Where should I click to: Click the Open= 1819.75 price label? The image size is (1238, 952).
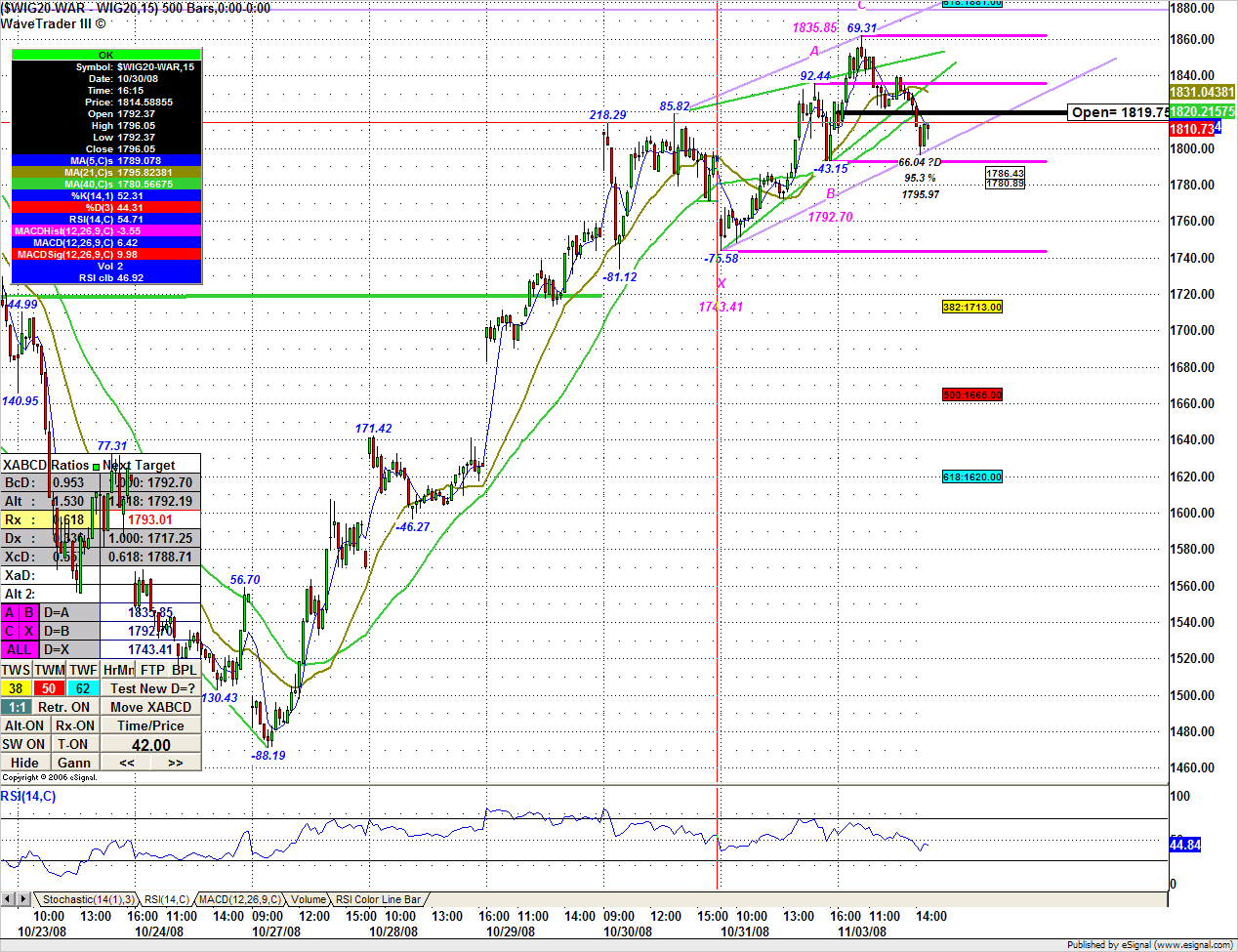point(1120,112)
